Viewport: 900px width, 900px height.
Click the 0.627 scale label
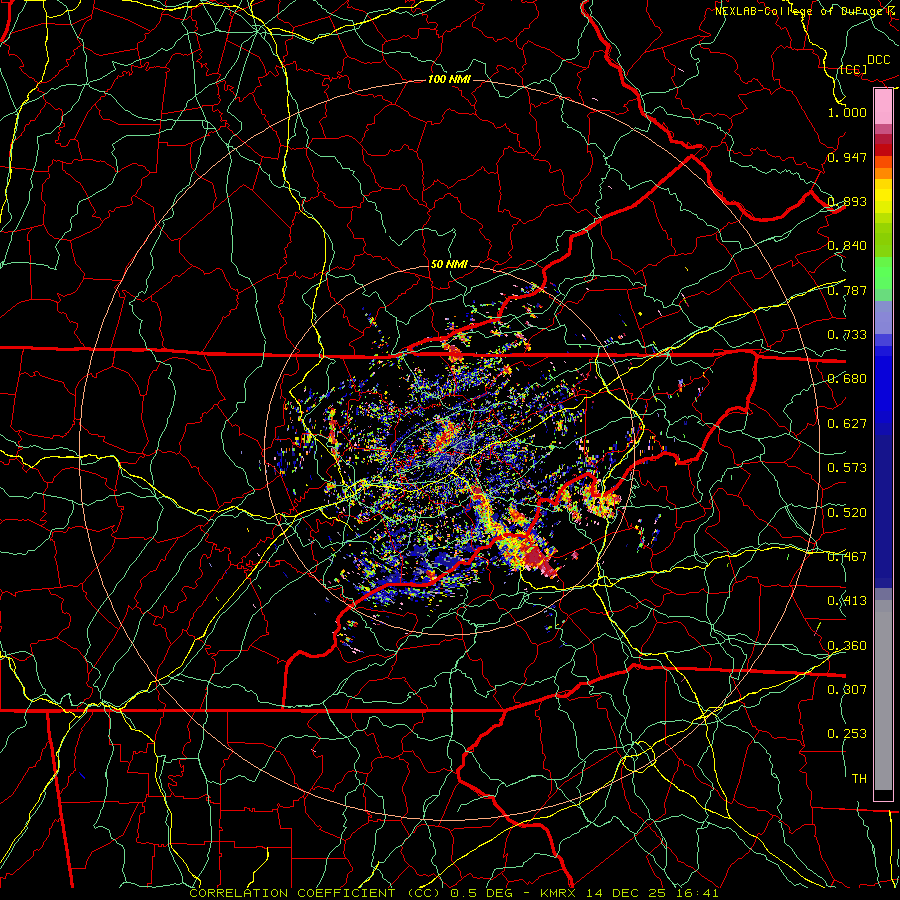coord(847,424)
